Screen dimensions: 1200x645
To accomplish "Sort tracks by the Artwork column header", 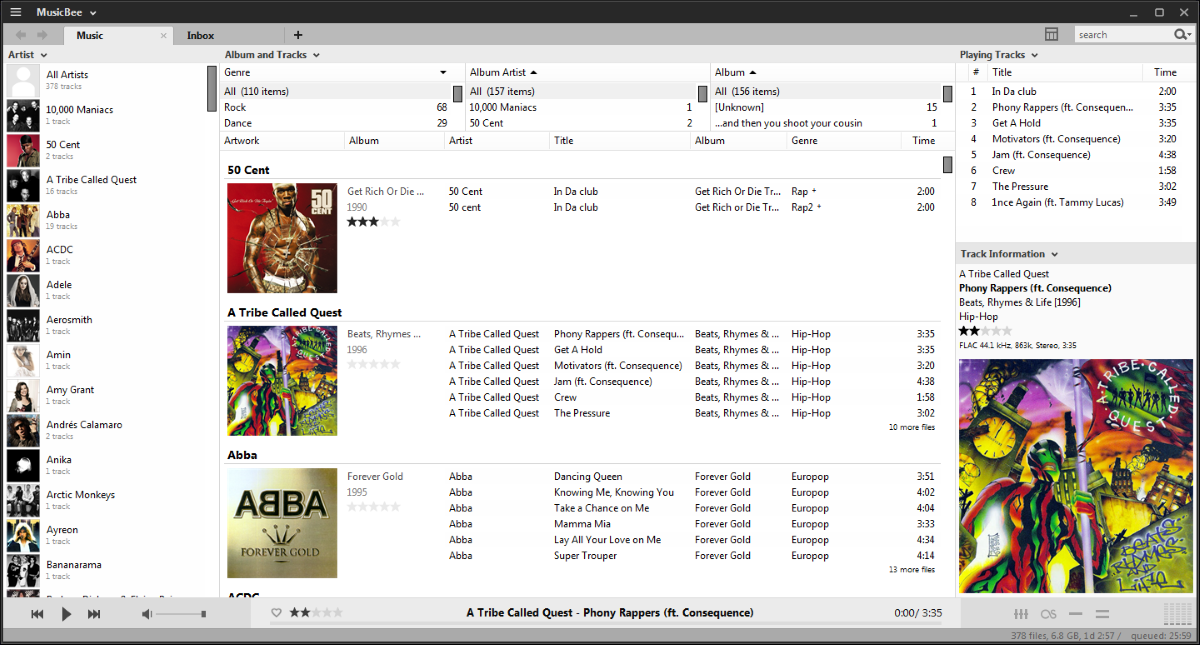I will 282,141.
